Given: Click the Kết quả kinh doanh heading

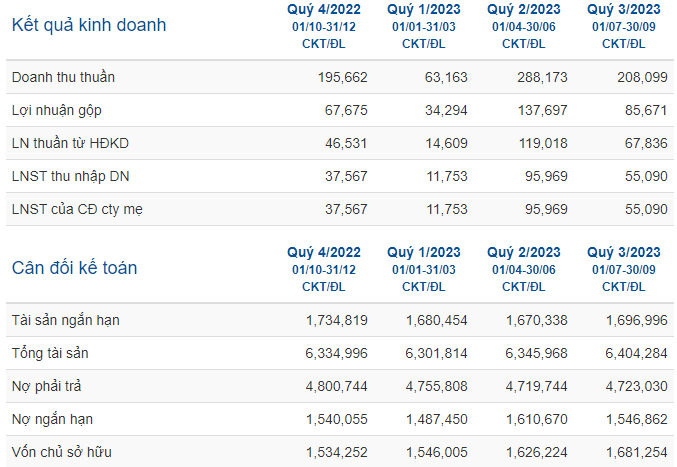Looking at the screenshot, I should pyautogui.click(x=89, y=25).
